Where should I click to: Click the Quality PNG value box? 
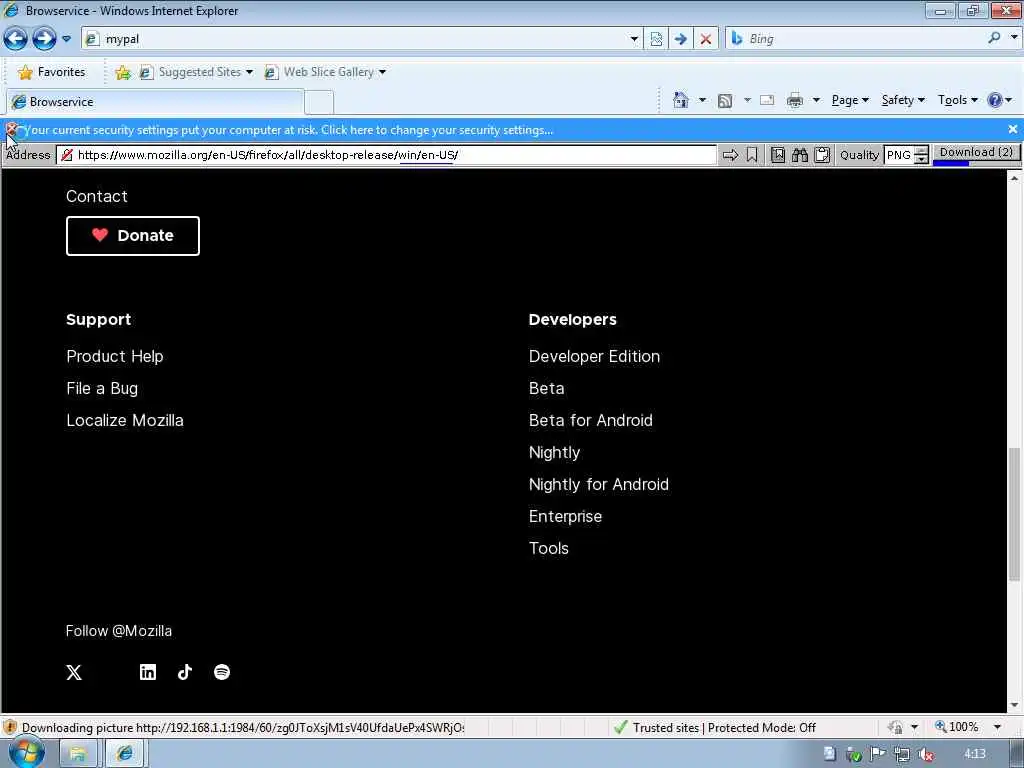click(x=899, y=155)
